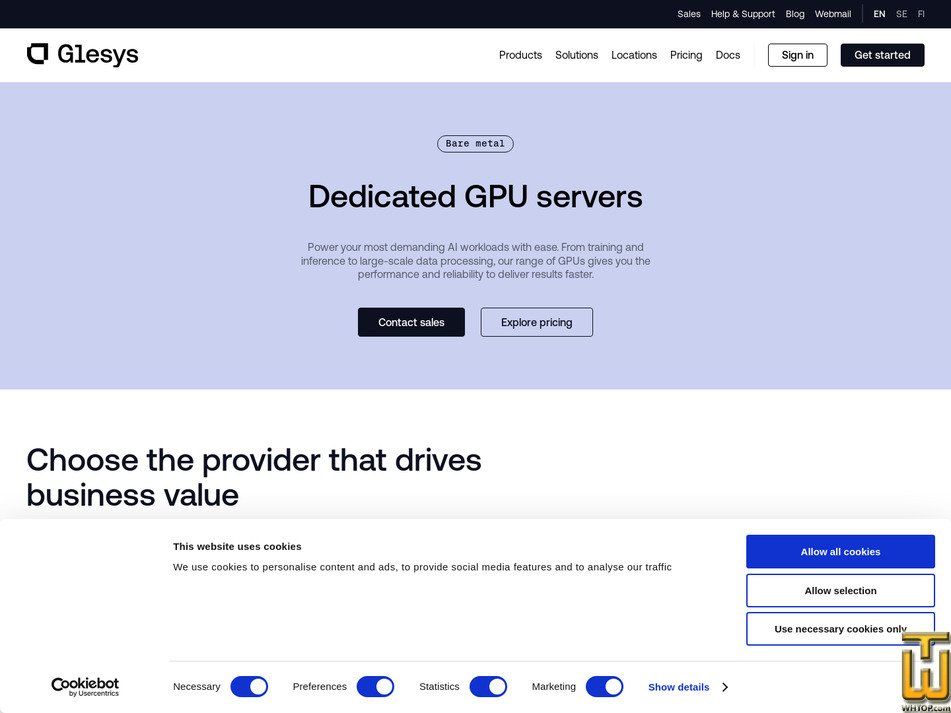Click the Show details chevron arrow

point(725,687)
